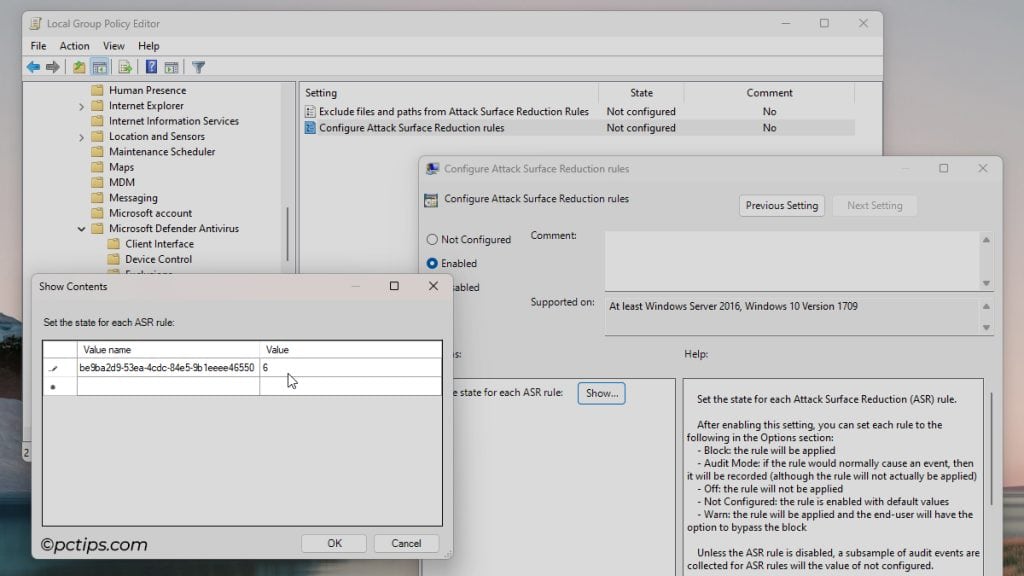Click the Back navigation arrow
Screen dimensions: 1024x576
tap(33, 67)
